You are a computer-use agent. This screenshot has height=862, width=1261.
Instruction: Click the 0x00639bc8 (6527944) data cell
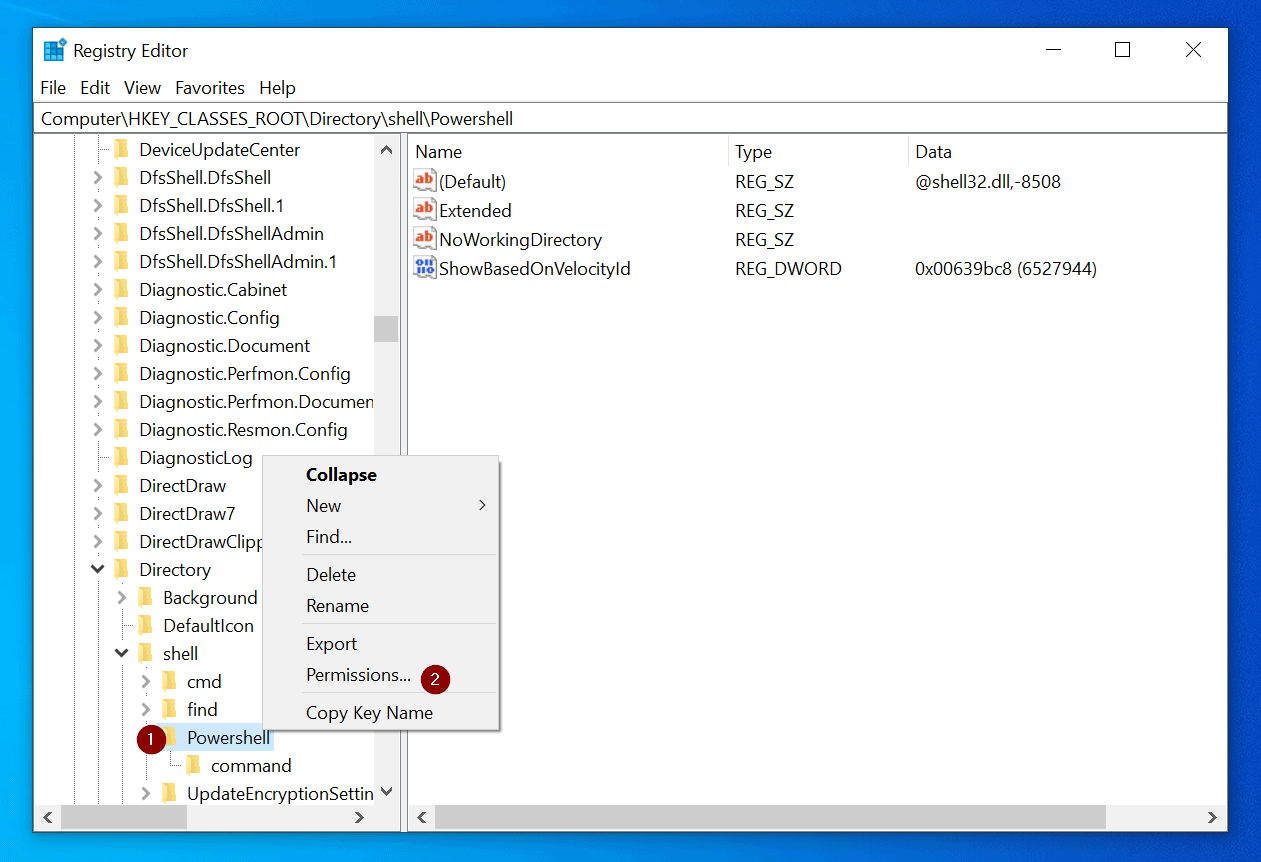(1006, 268)
